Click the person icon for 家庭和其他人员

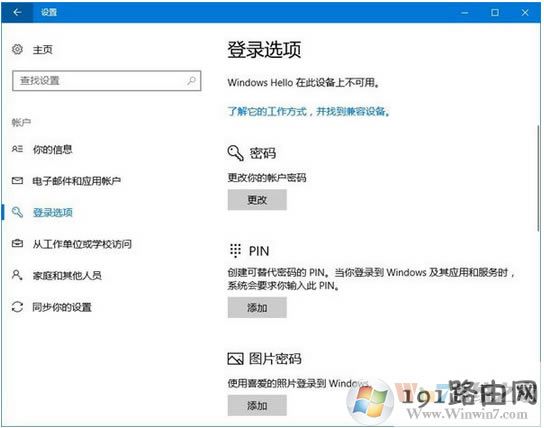click(x=17, y=275)
